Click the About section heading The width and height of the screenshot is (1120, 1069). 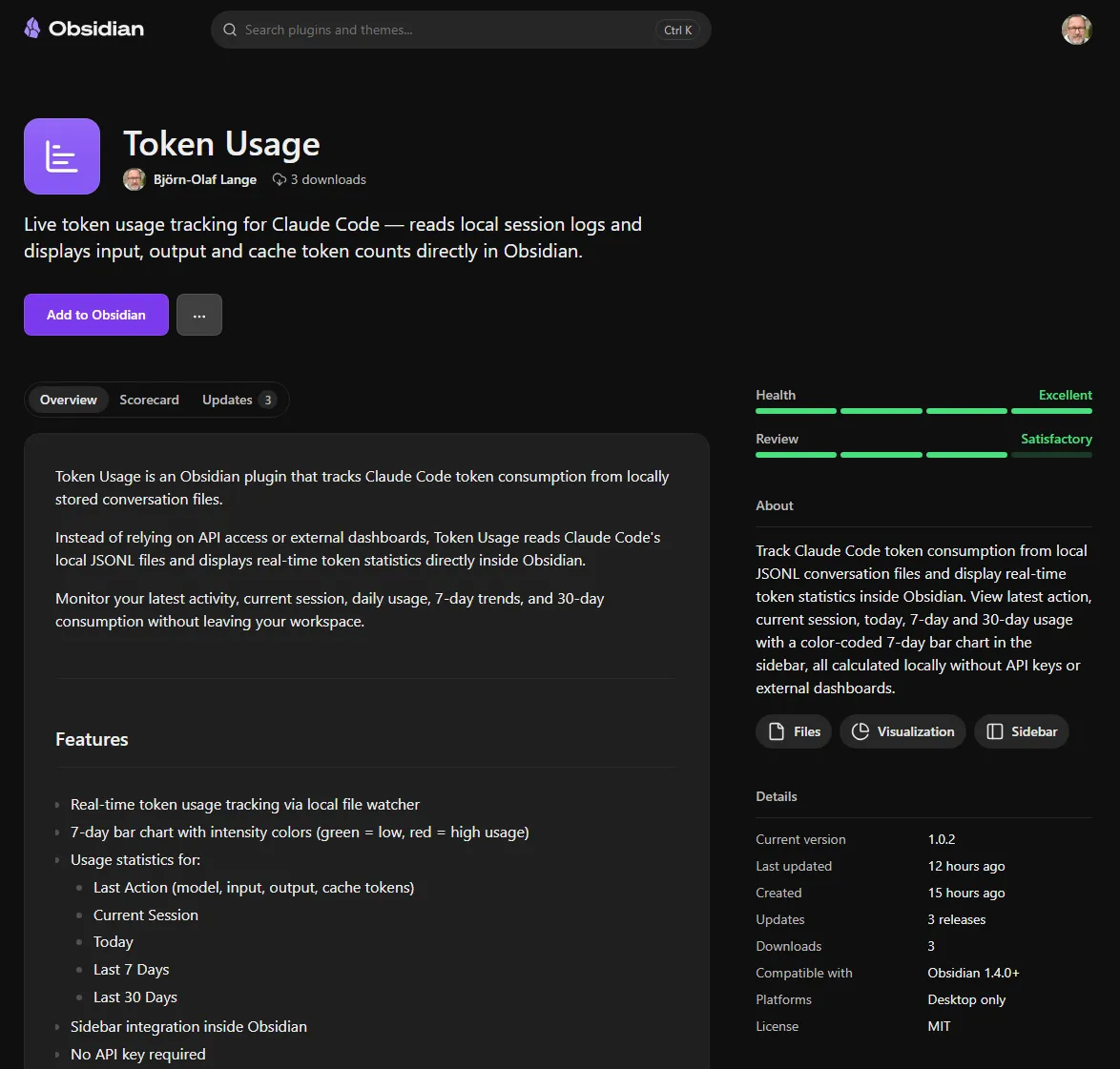775,505
